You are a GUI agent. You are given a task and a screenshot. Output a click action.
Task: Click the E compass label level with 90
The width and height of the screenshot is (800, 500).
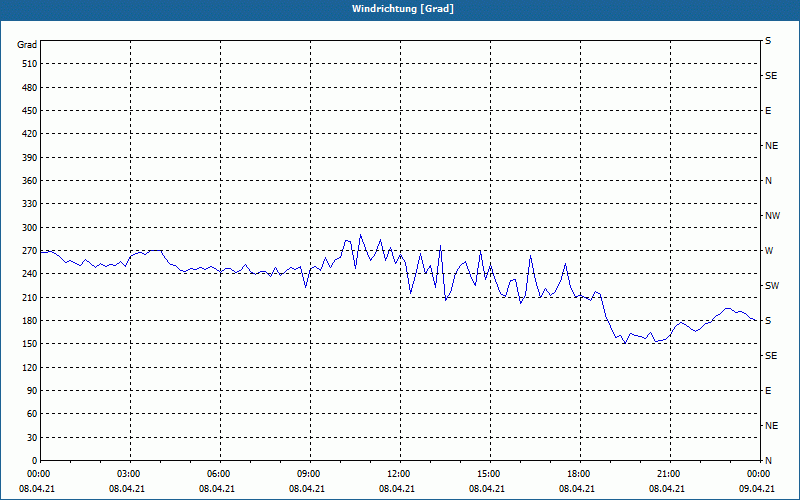point(768,391)
